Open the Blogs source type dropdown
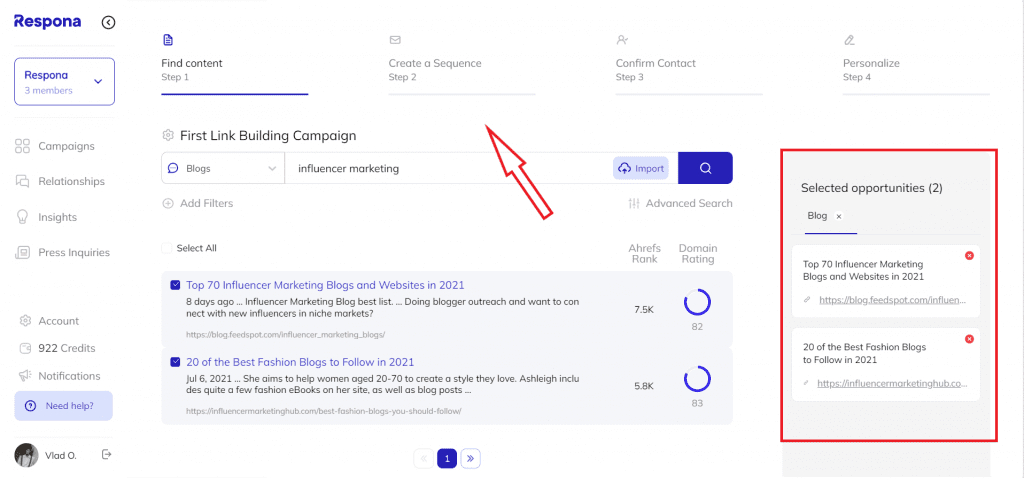The height and width of the screenshot is (478, 1024). click(223, 168)
